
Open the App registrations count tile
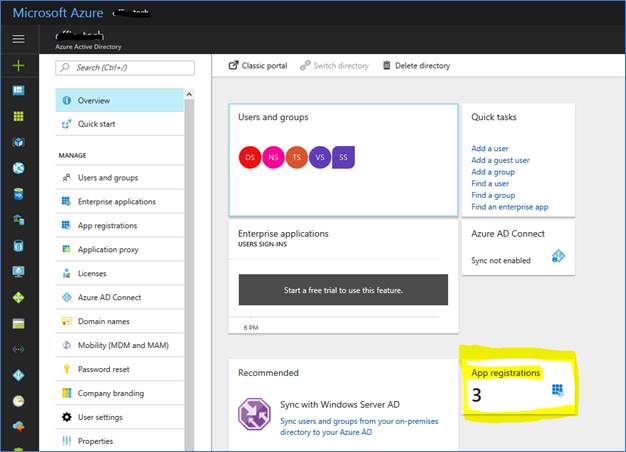[x=518, y=387]
